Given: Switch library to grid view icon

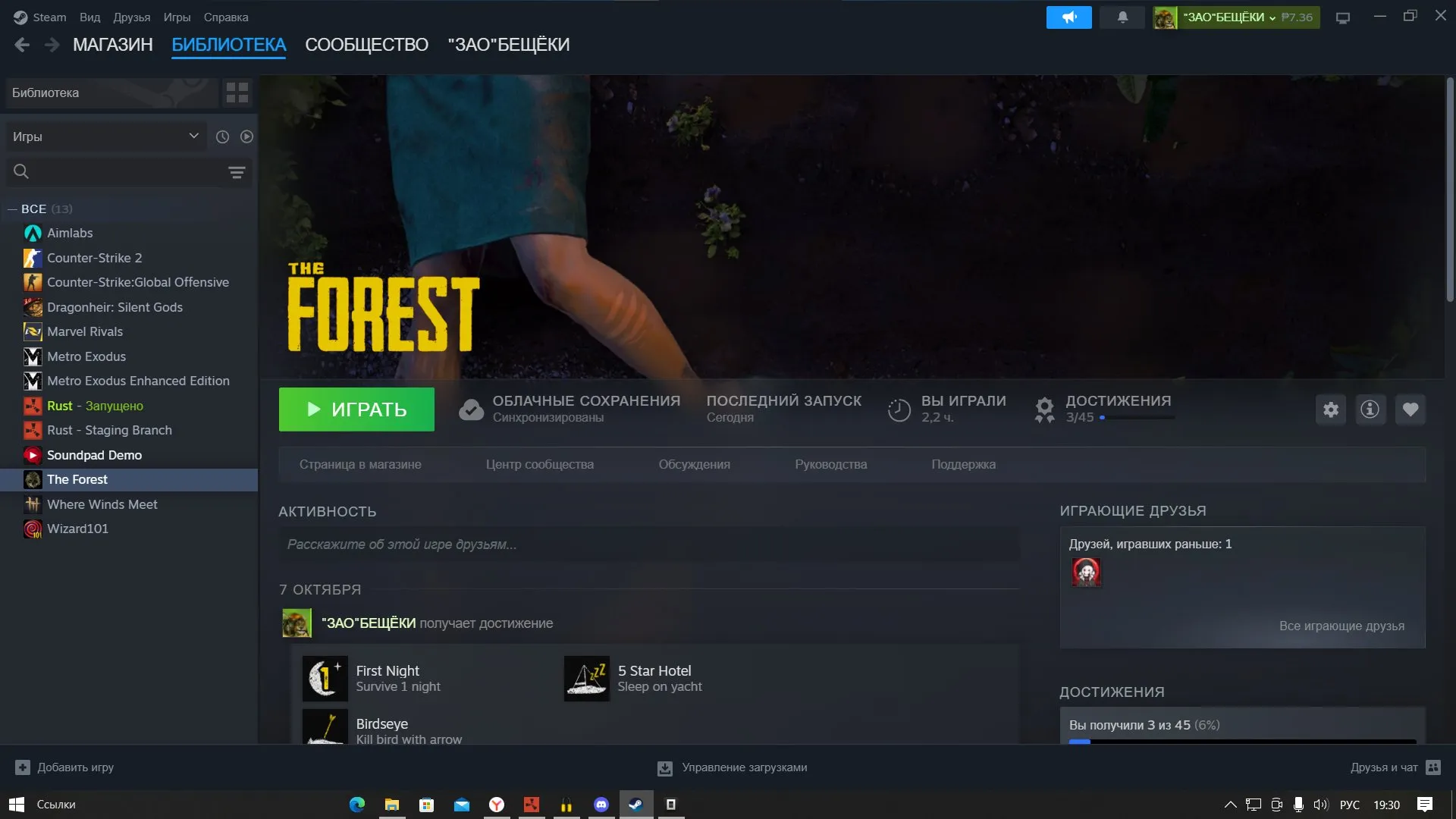Looking at the screenshot, I should (237, 93).
